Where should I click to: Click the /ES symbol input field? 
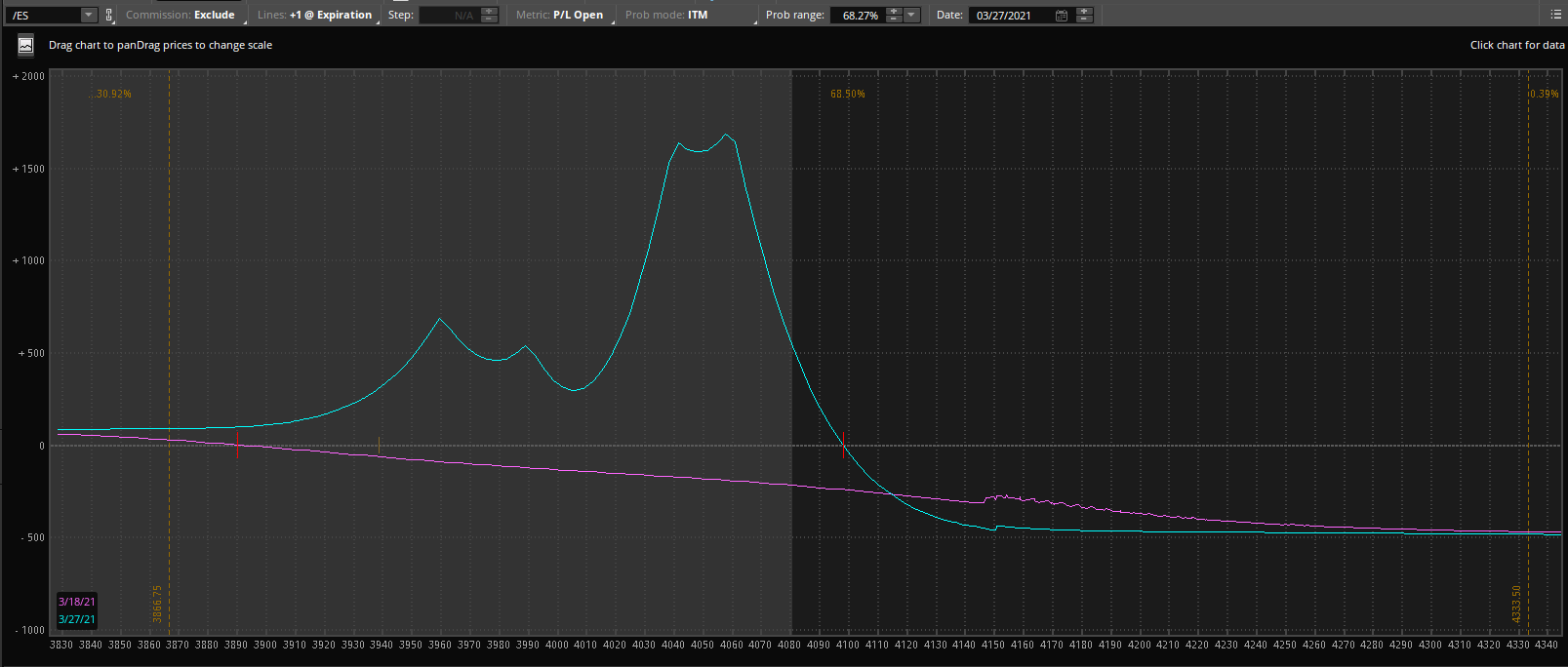click(x=42, y=15)
